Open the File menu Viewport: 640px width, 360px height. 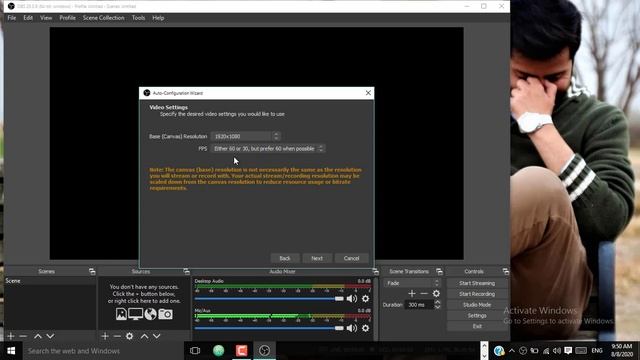point(12,18)
